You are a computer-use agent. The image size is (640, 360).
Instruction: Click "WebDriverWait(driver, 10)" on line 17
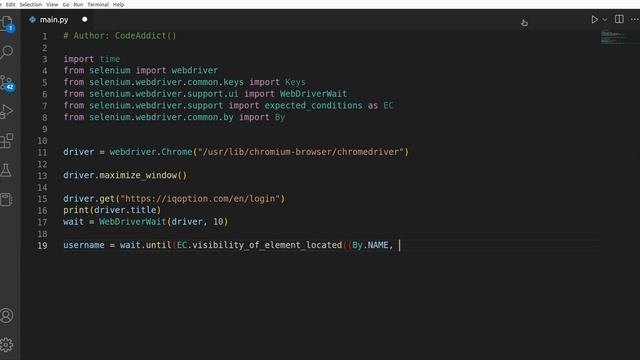tap(164, 222)
